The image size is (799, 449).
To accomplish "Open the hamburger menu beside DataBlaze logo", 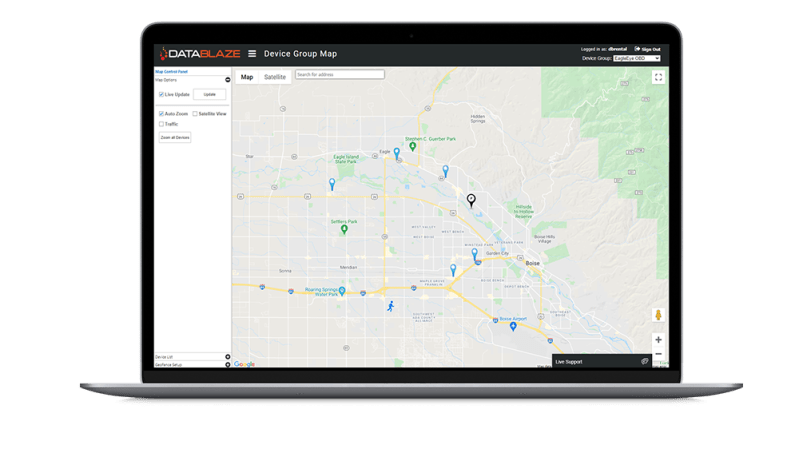I will point(252,54).
